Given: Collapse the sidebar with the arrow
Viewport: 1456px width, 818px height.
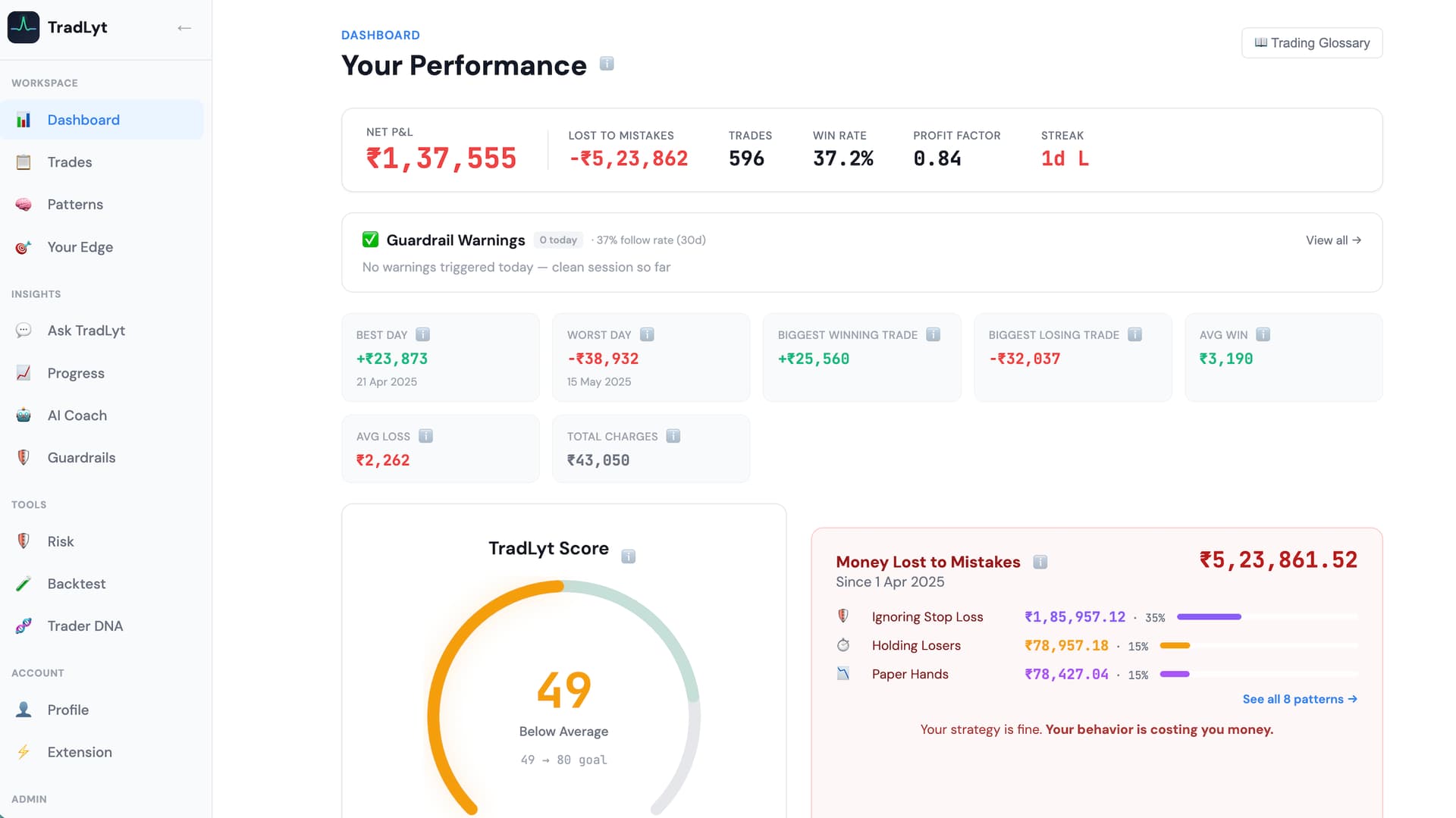Looking at the screenshot, I should point(184,28).
